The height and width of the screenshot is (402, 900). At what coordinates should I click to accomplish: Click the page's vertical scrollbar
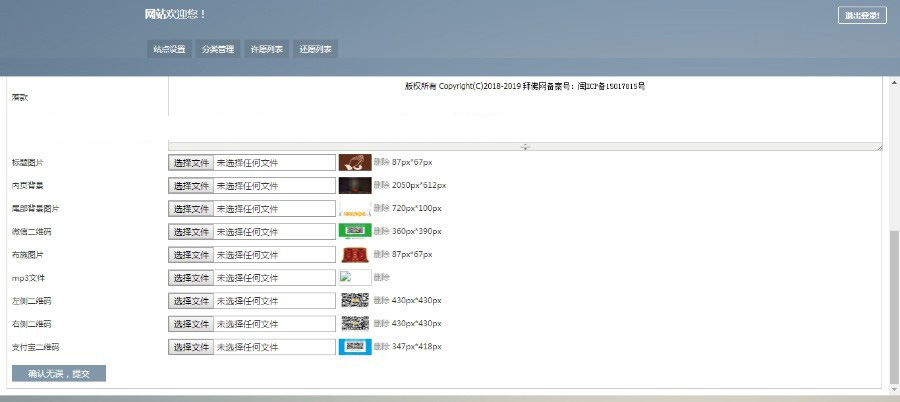pos(894,300)
